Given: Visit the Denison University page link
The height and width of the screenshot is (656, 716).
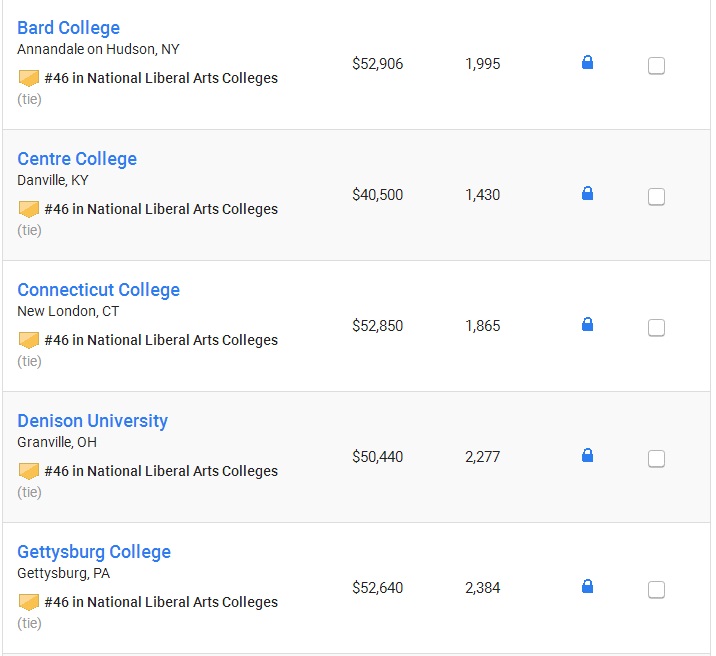Looking at the screenshot, I should 93,421.
